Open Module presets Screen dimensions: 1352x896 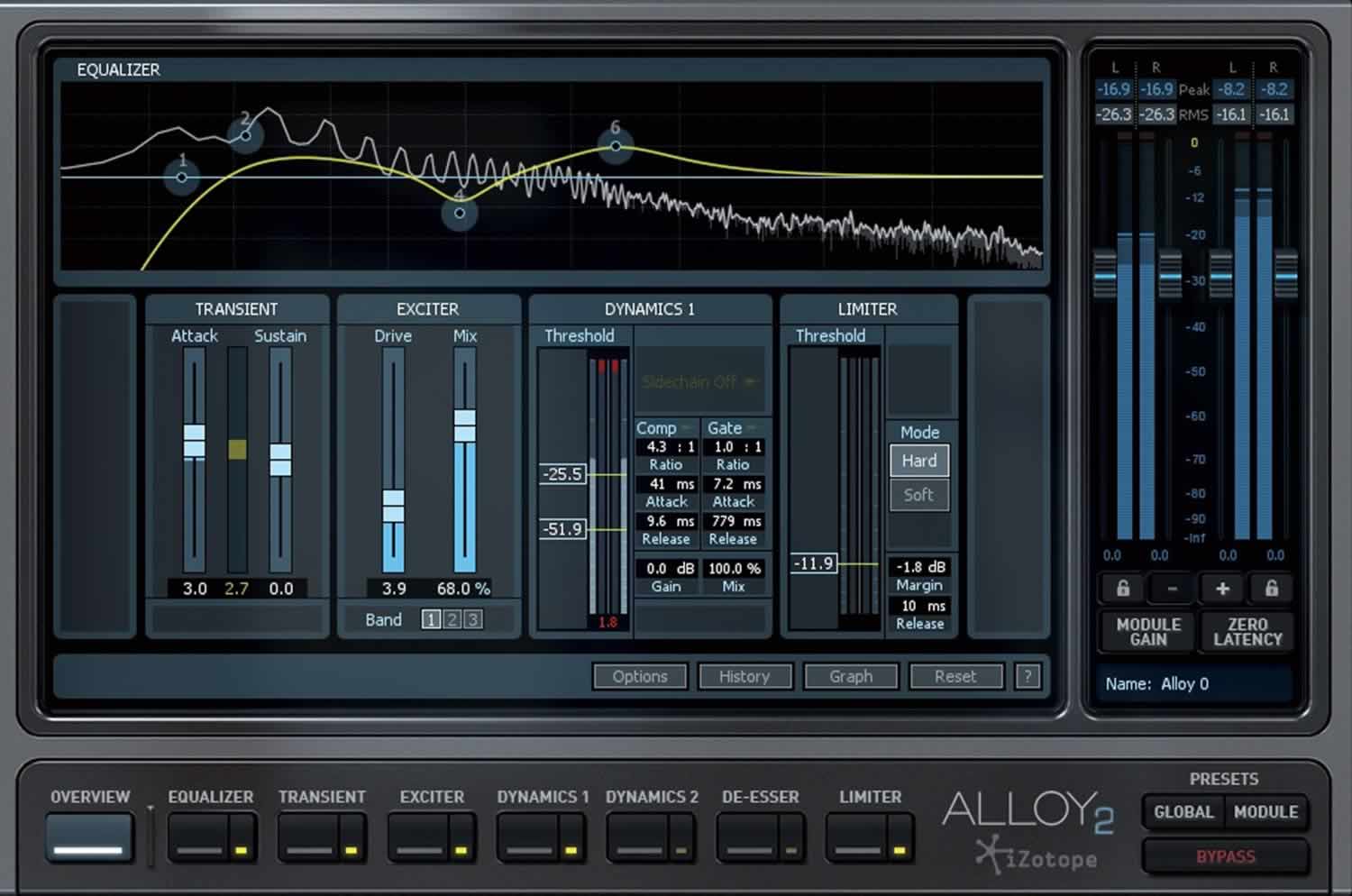coord(1265,812)
